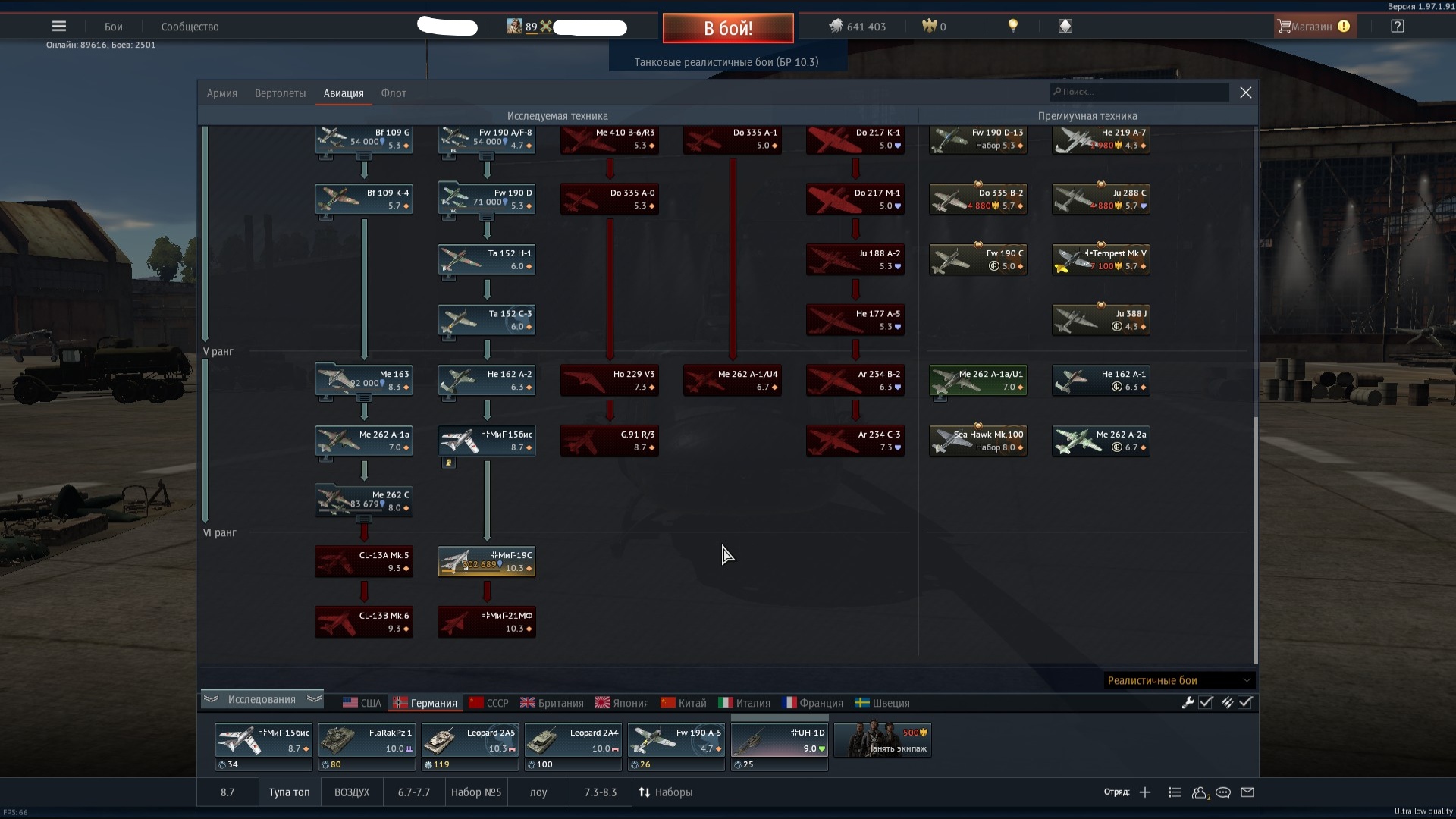Click the squad plus icon next to Отряд
Image resolution: width=1456 pixels, height=819 pixels.
1145,792
